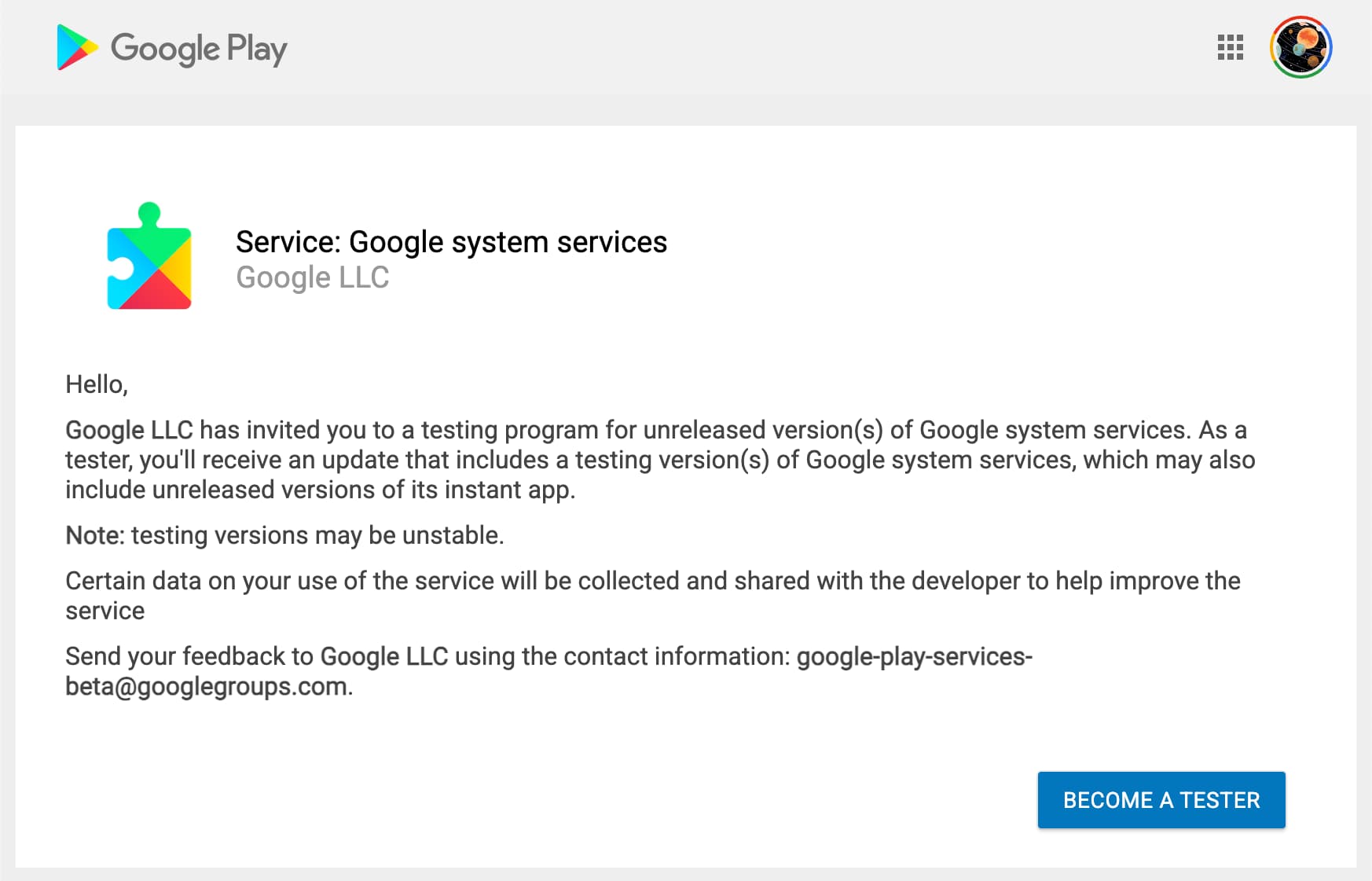Select the Google Play services puzzle-piece icon

(148, 259)
